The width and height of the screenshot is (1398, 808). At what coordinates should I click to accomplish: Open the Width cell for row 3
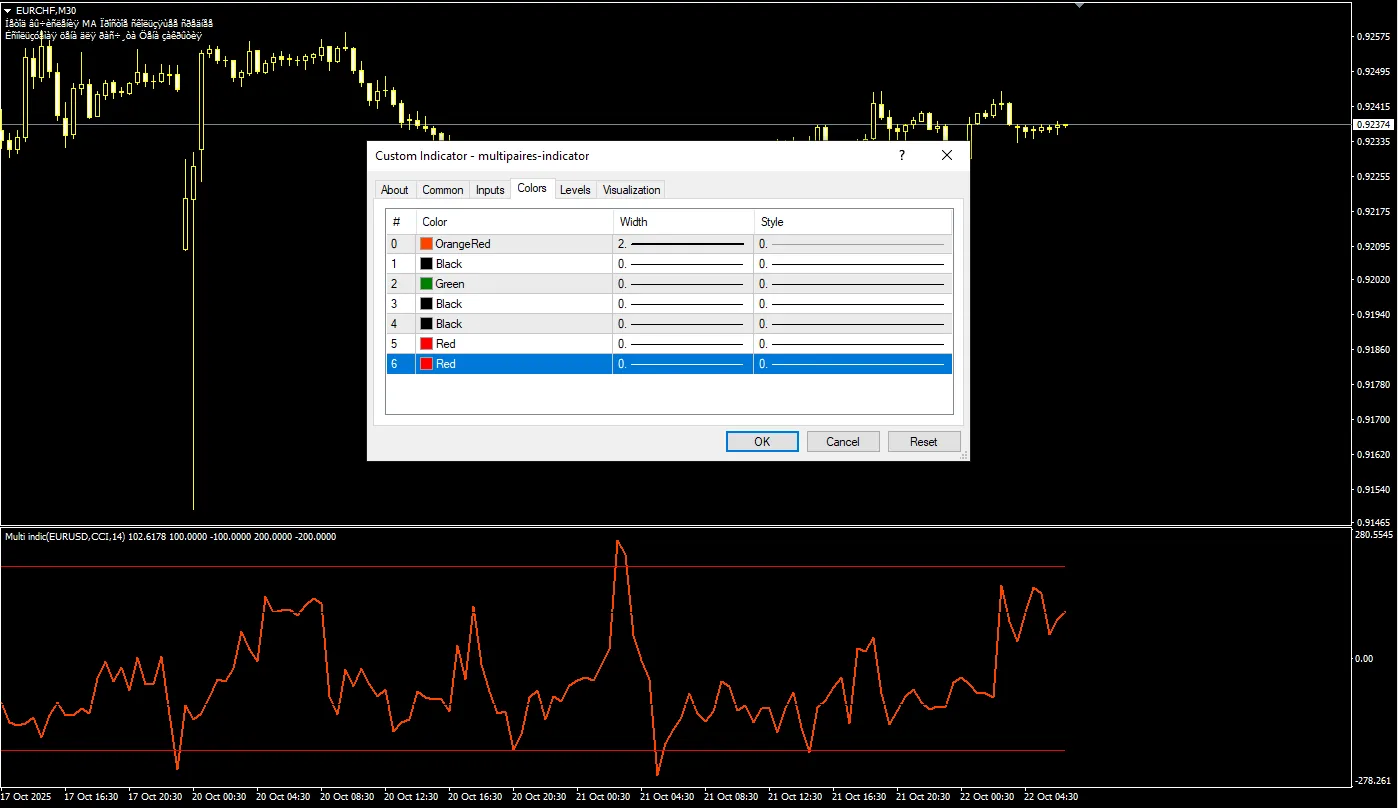coord(683,304)
